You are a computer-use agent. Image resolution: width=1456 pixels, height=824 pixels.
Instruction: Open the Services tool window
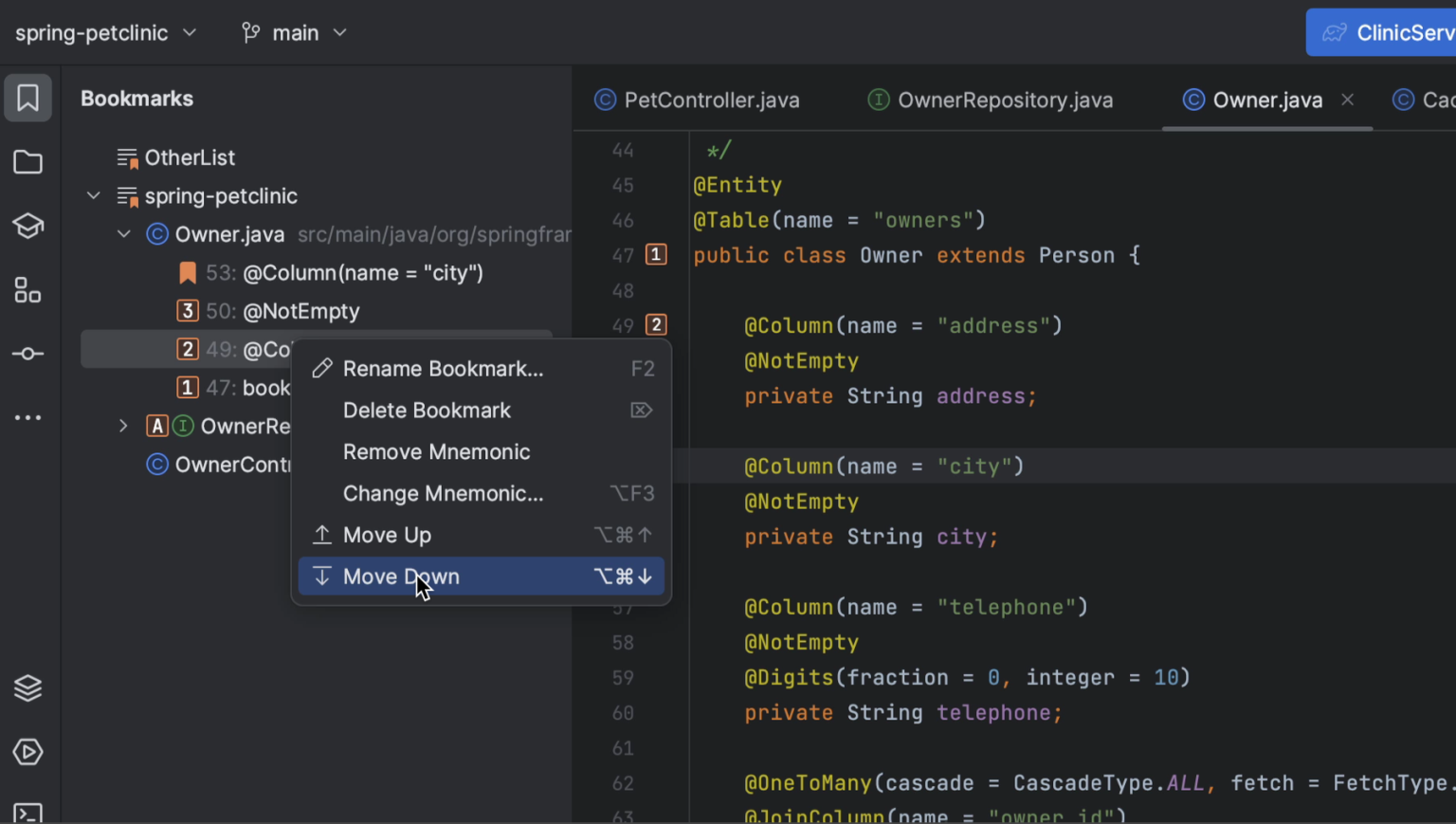click(27, 687)
